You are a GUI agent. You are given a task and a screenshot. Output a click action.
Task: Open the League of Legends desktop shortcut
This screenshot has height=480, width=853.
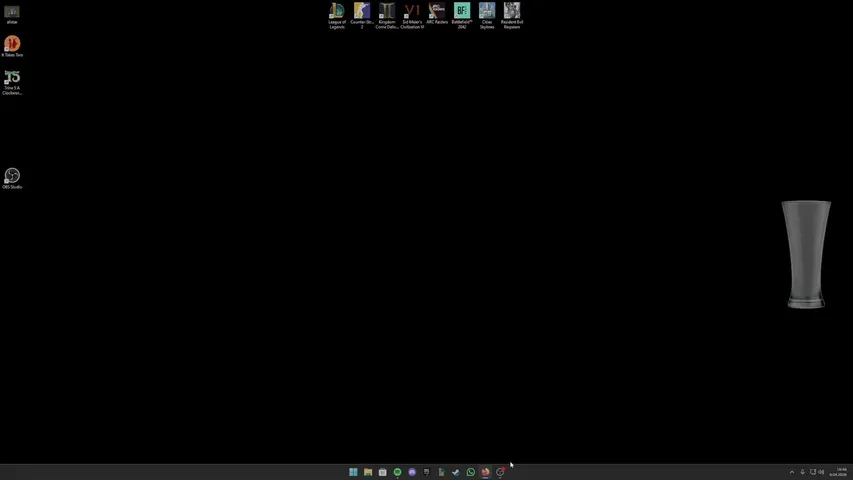337,15
